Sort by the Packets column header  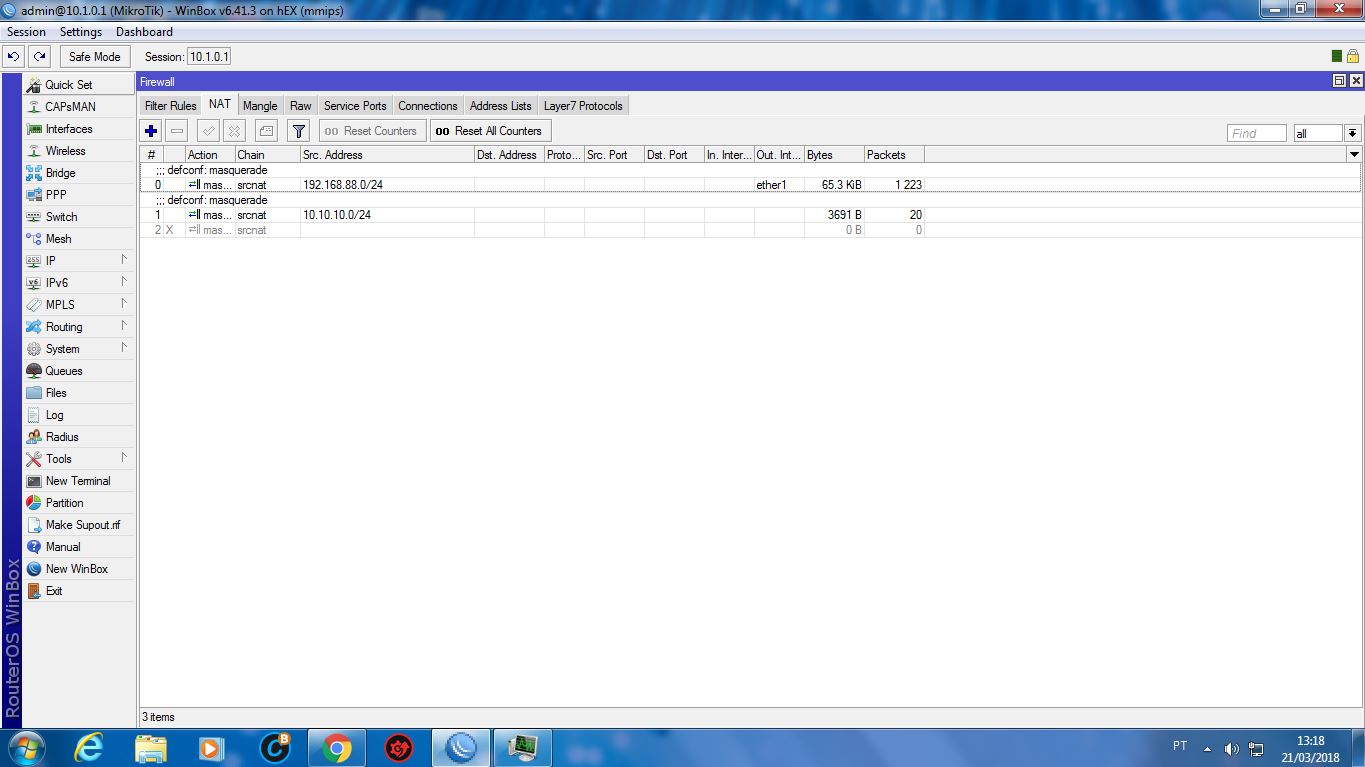(894, 155)
